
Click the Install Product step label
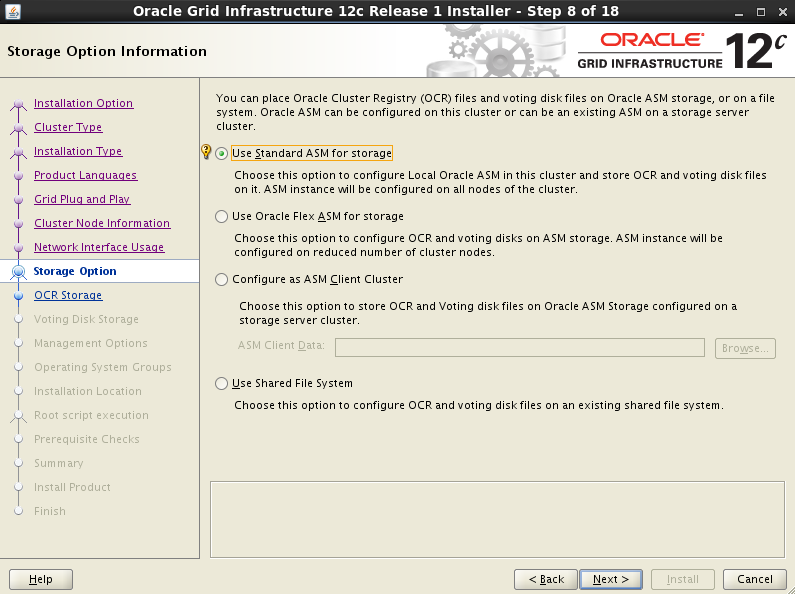tap(72, 487)
